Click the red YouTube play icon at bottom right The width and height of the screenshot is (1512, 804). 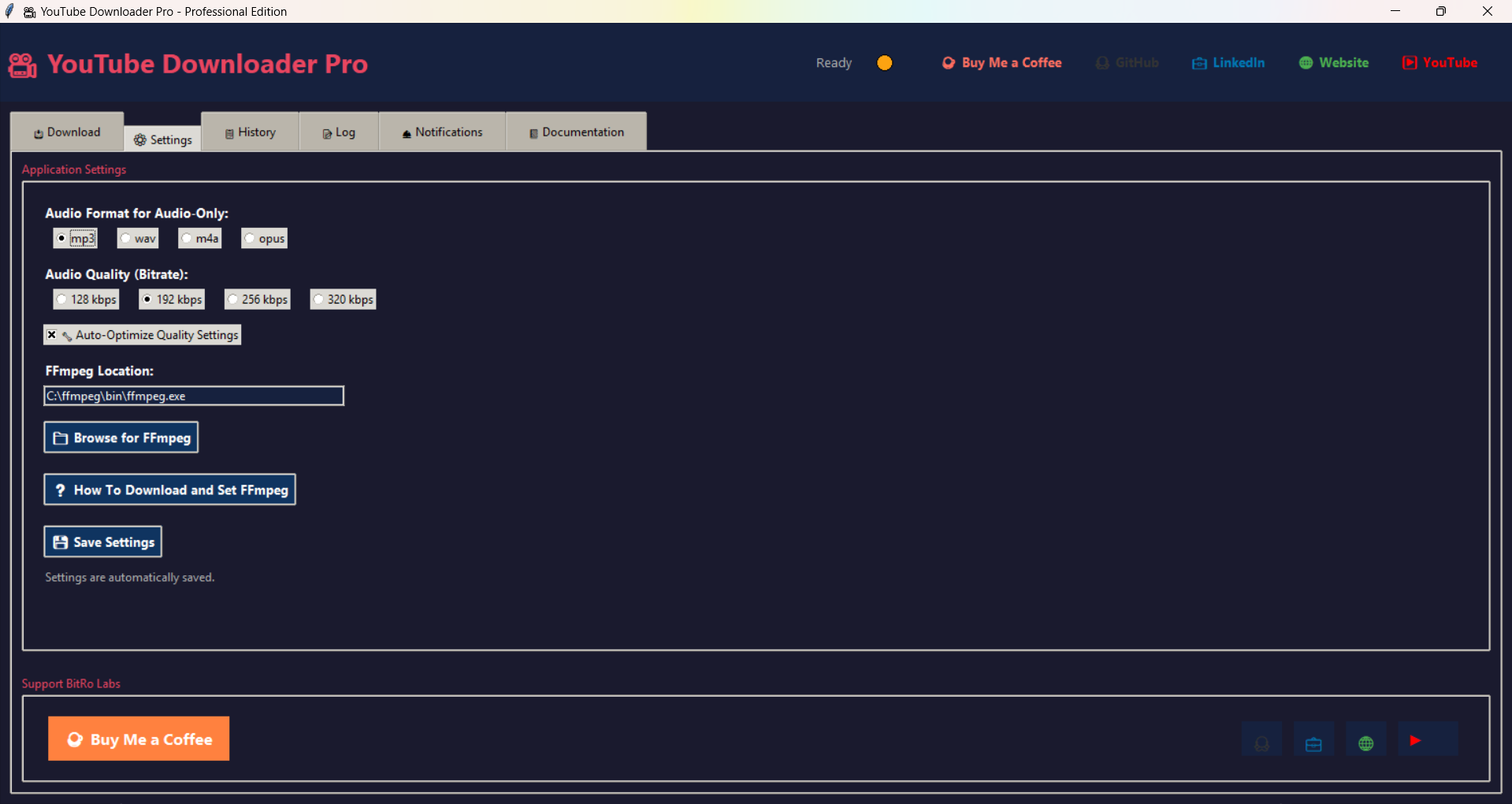(x=1415, y=739)
